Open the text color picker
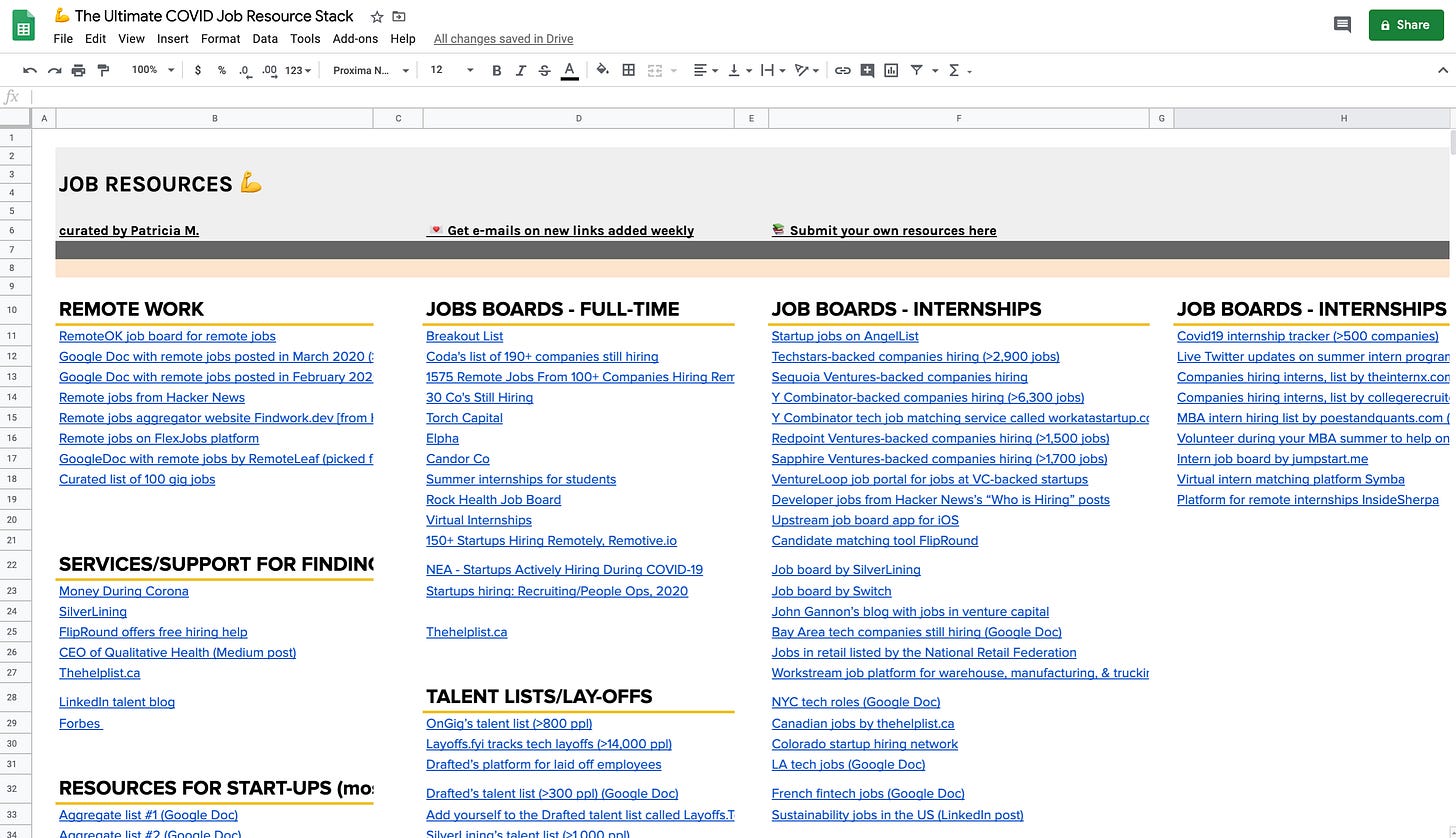Viewport: 1456px width, 838px height. [x=569, y=70]
